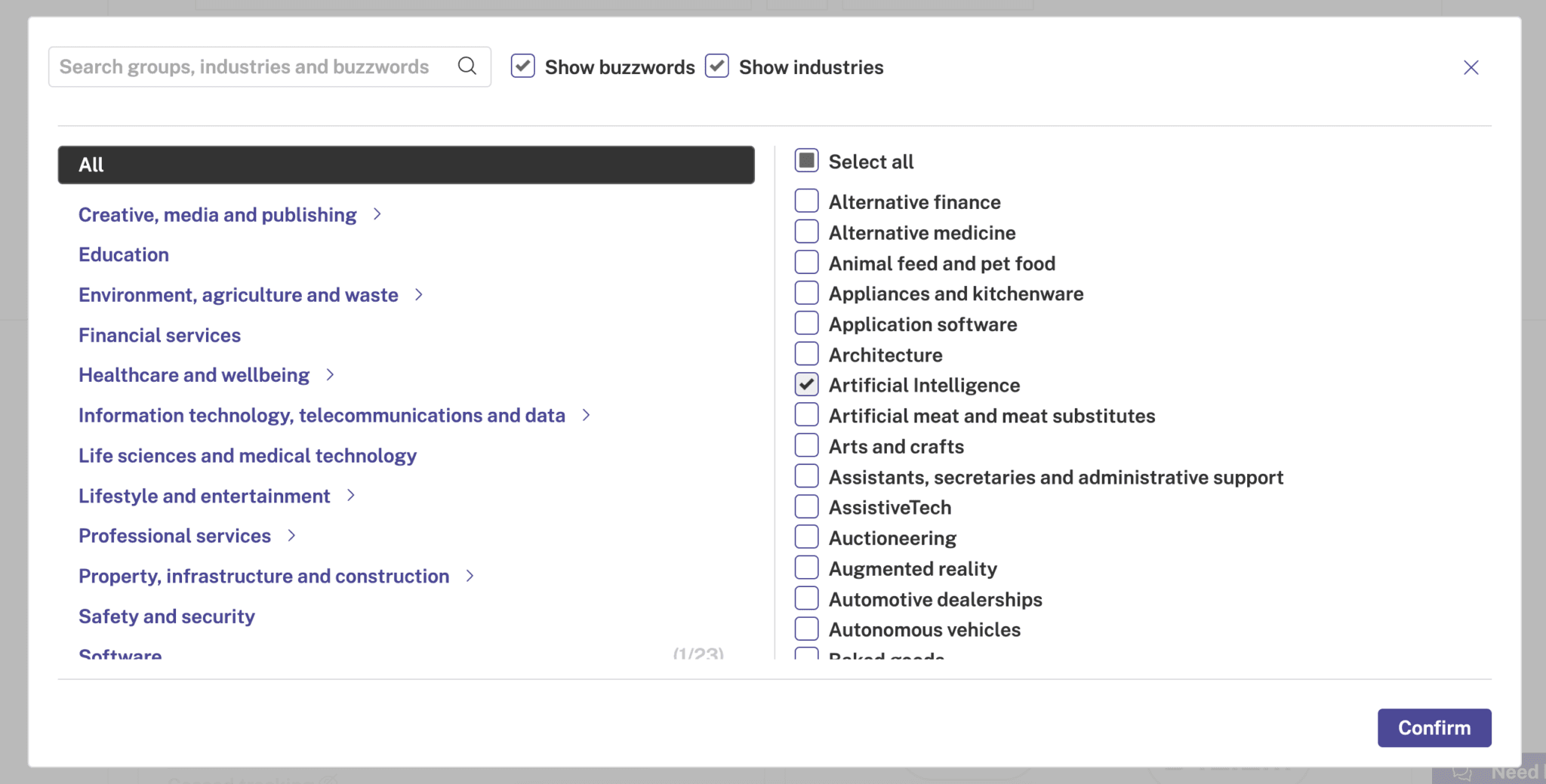The image size is (1546, 784).
Task: Check Appliances and kitchenware
Action: pyautogui.click(x=807, y=293)
